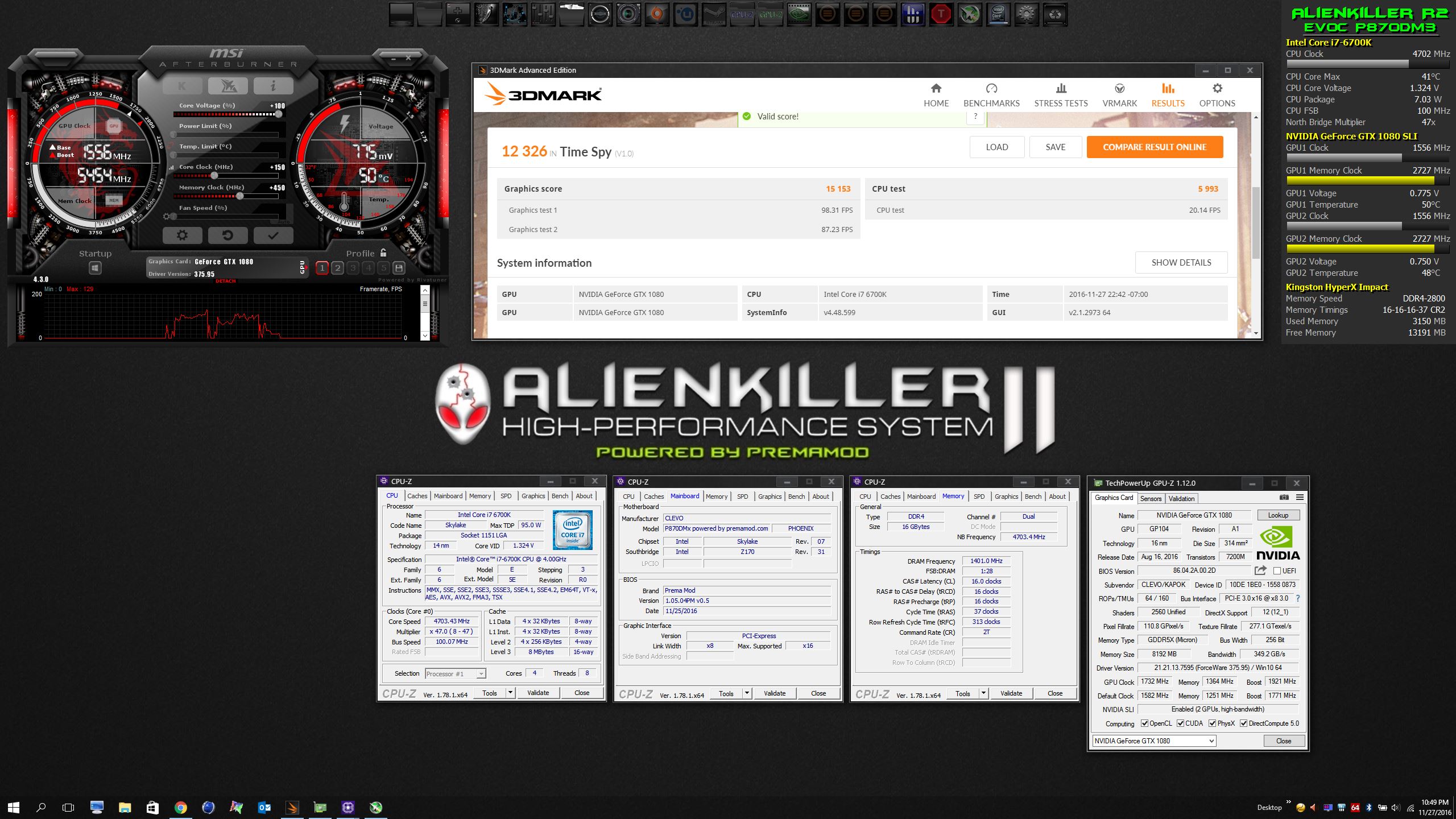
Task: Save Afterburner profile with floppy icon
Action: point(399,268)
